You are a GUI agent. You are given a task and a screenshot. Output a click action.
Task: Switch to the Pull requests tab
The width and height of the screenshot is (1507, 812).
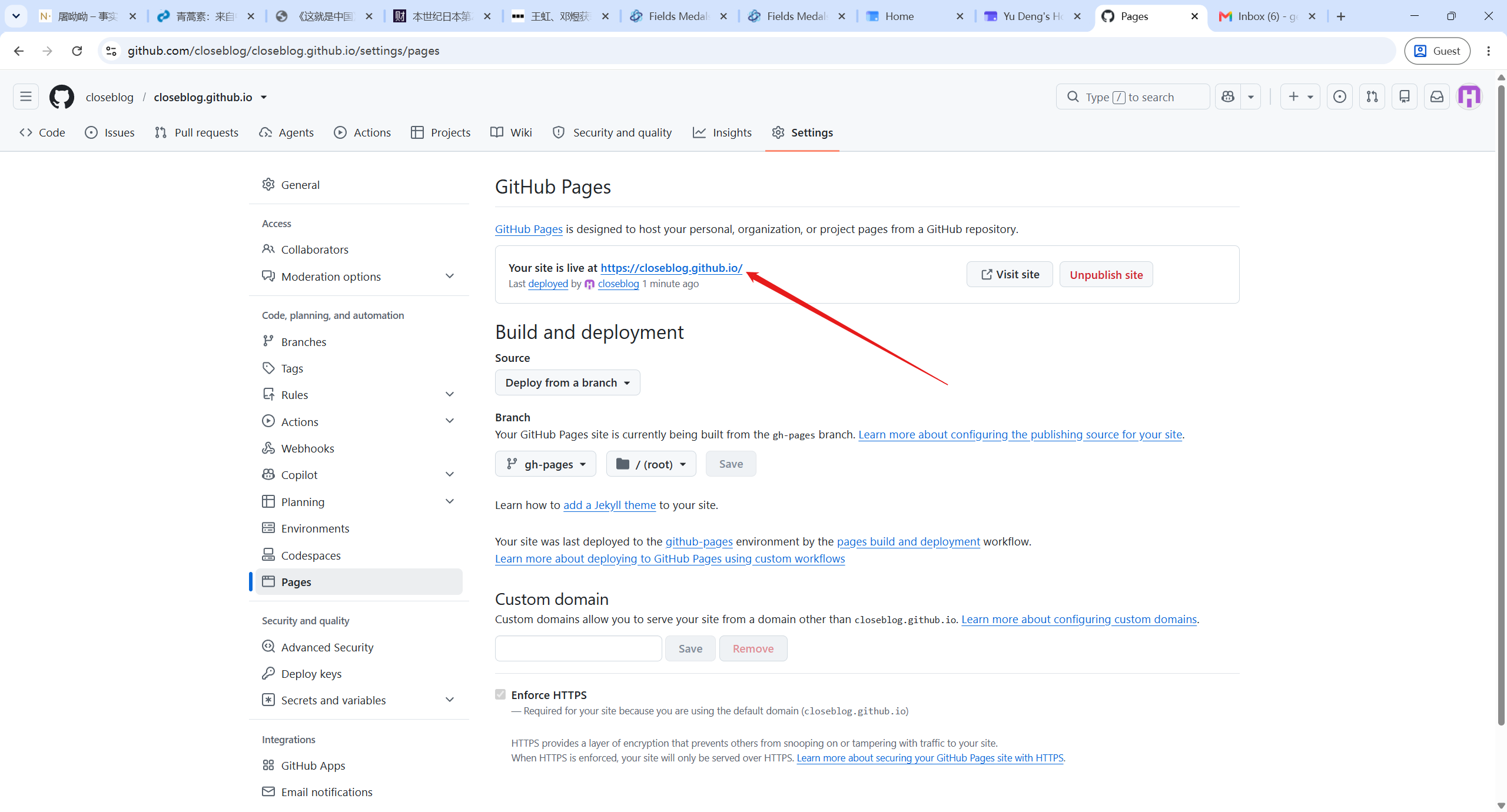(197, 132)
